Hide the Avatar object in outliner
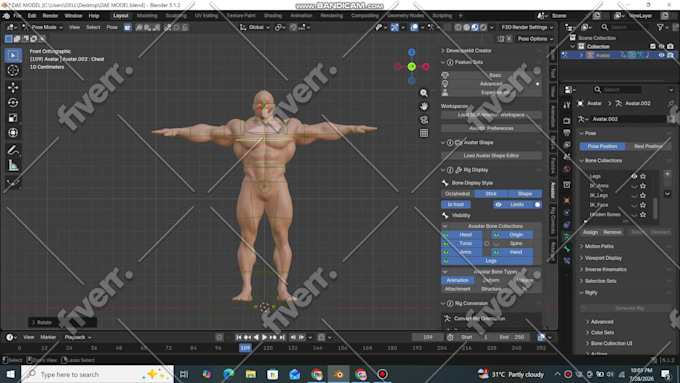This screenshot has height=383, width=680. [x=661, y=55]
